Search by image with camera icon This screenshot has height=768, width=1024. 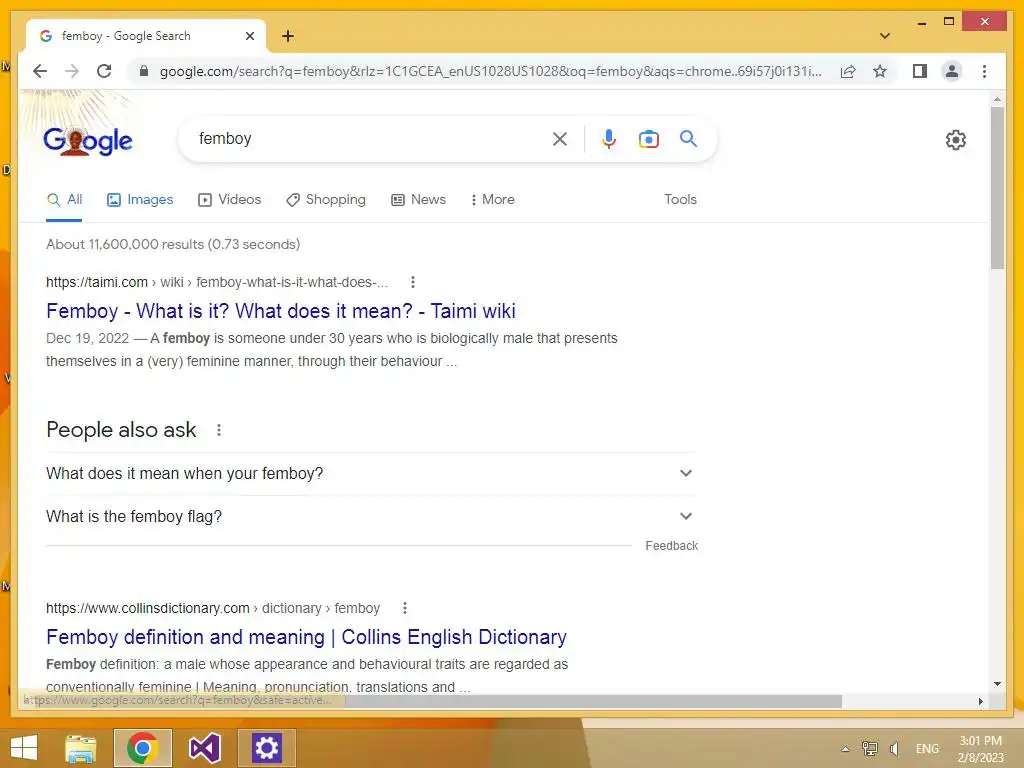pos(648,138)
